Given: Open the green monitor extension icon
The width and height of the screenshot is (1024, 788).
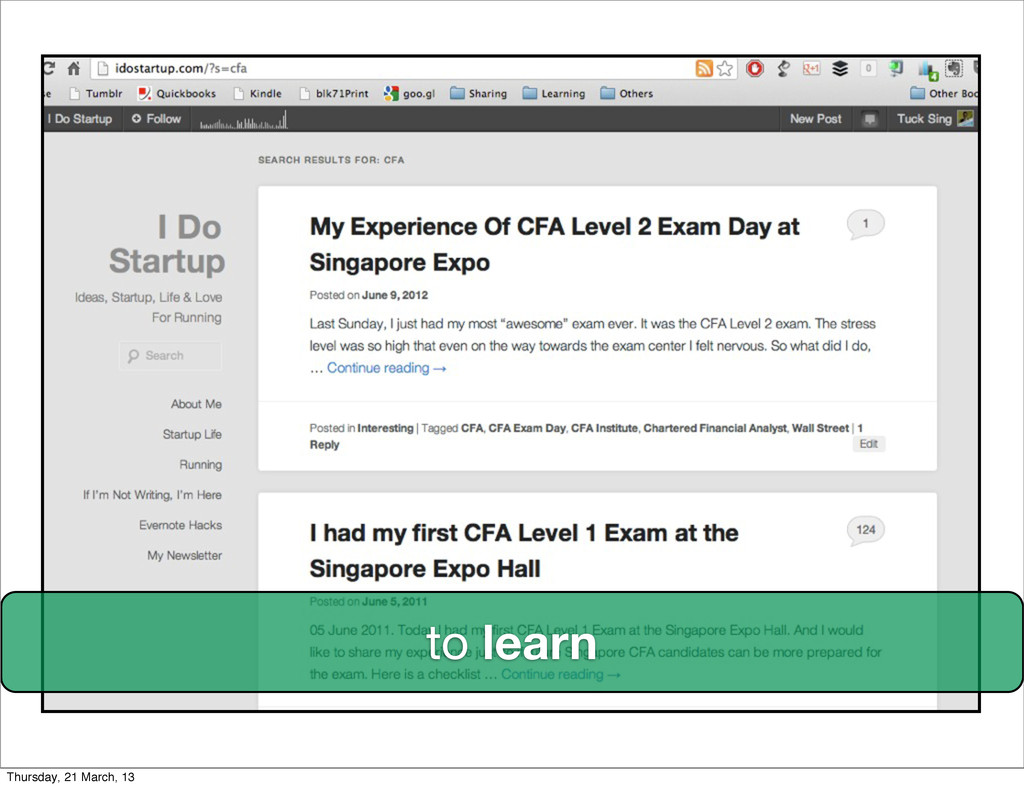Looking at the screenshot, I should 896,68.
